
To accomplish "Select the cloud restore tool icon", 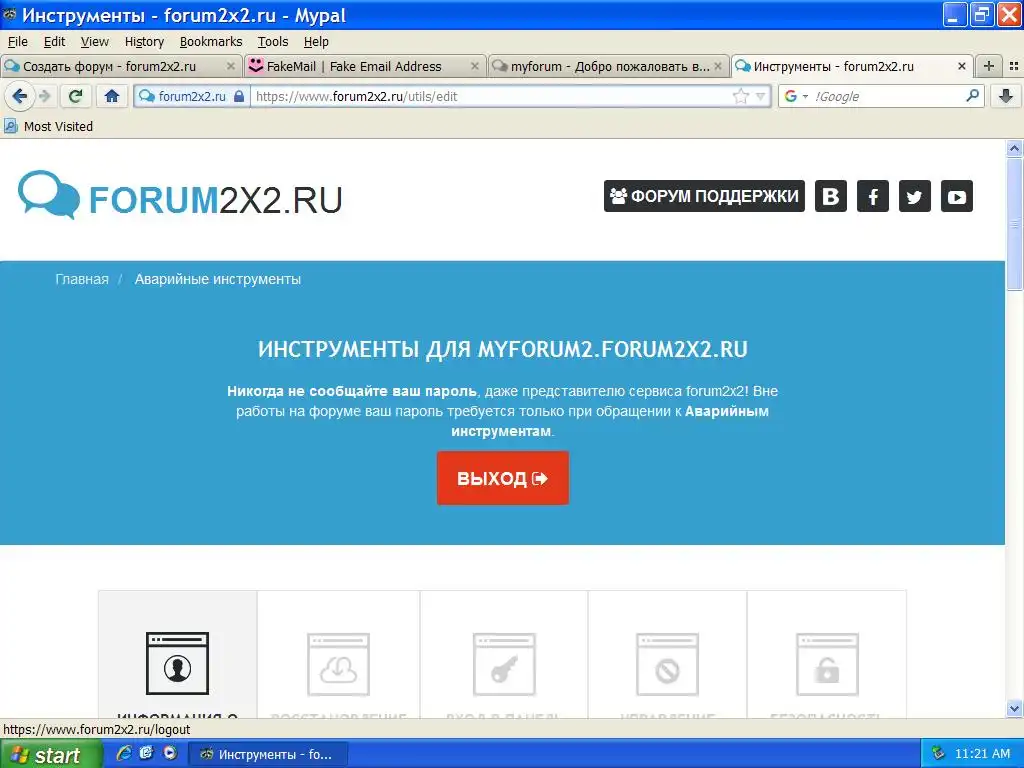I will click(x=338, y=664).
